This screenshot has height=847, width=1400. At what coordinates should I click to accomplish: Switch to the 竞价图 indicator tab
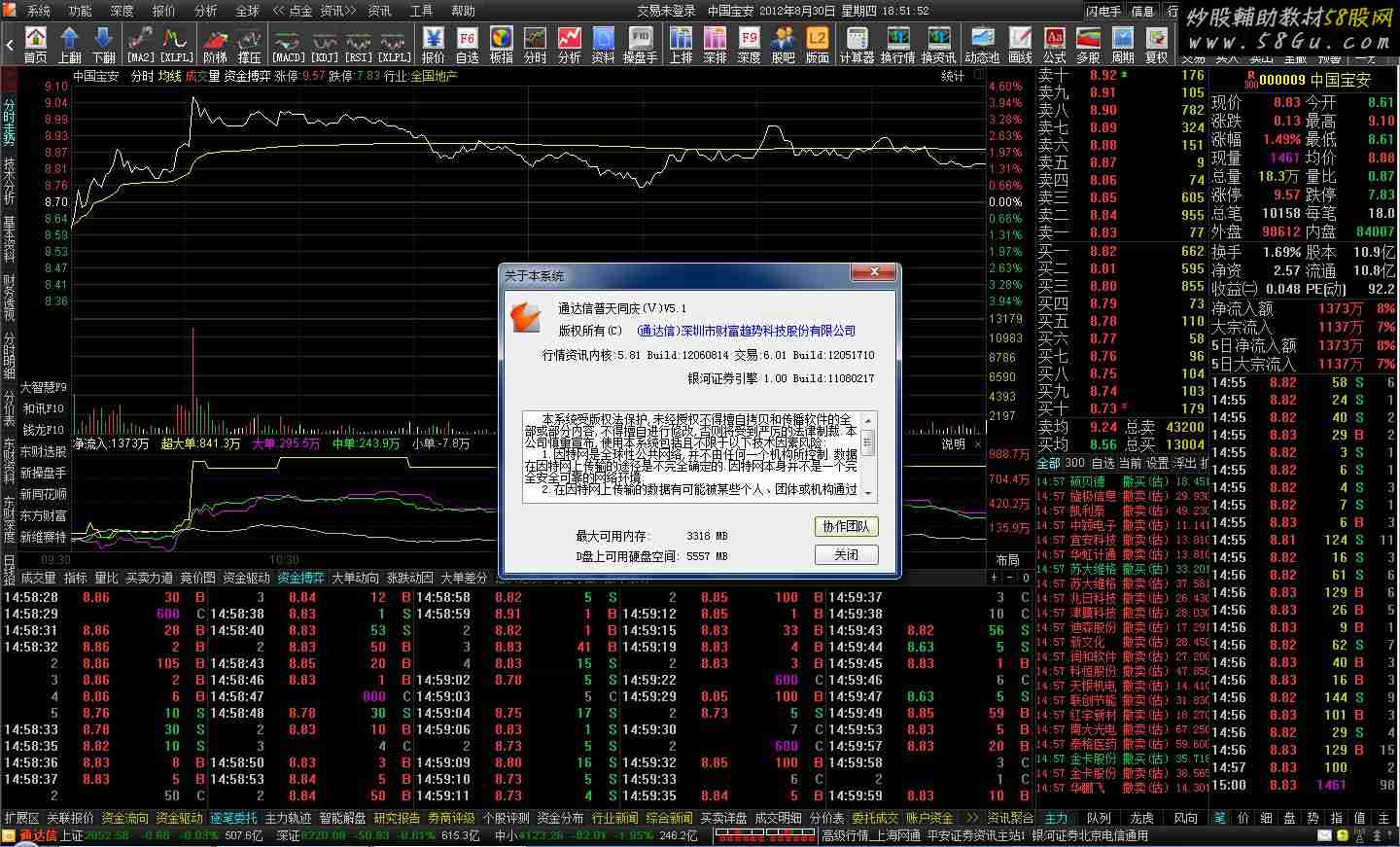coord(197,578)
